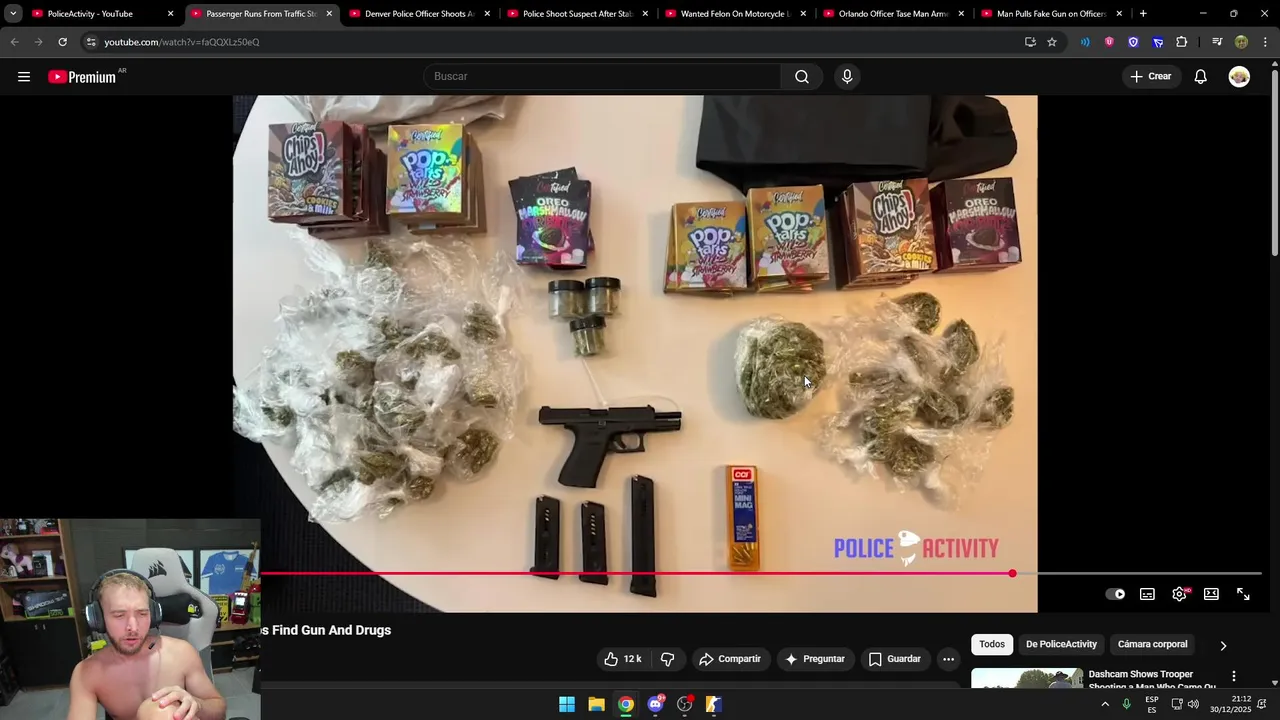Open options for Dashcam Shows Trooper video
1280x720 pixels.
pyautogui.click(x=1234, y=677)
